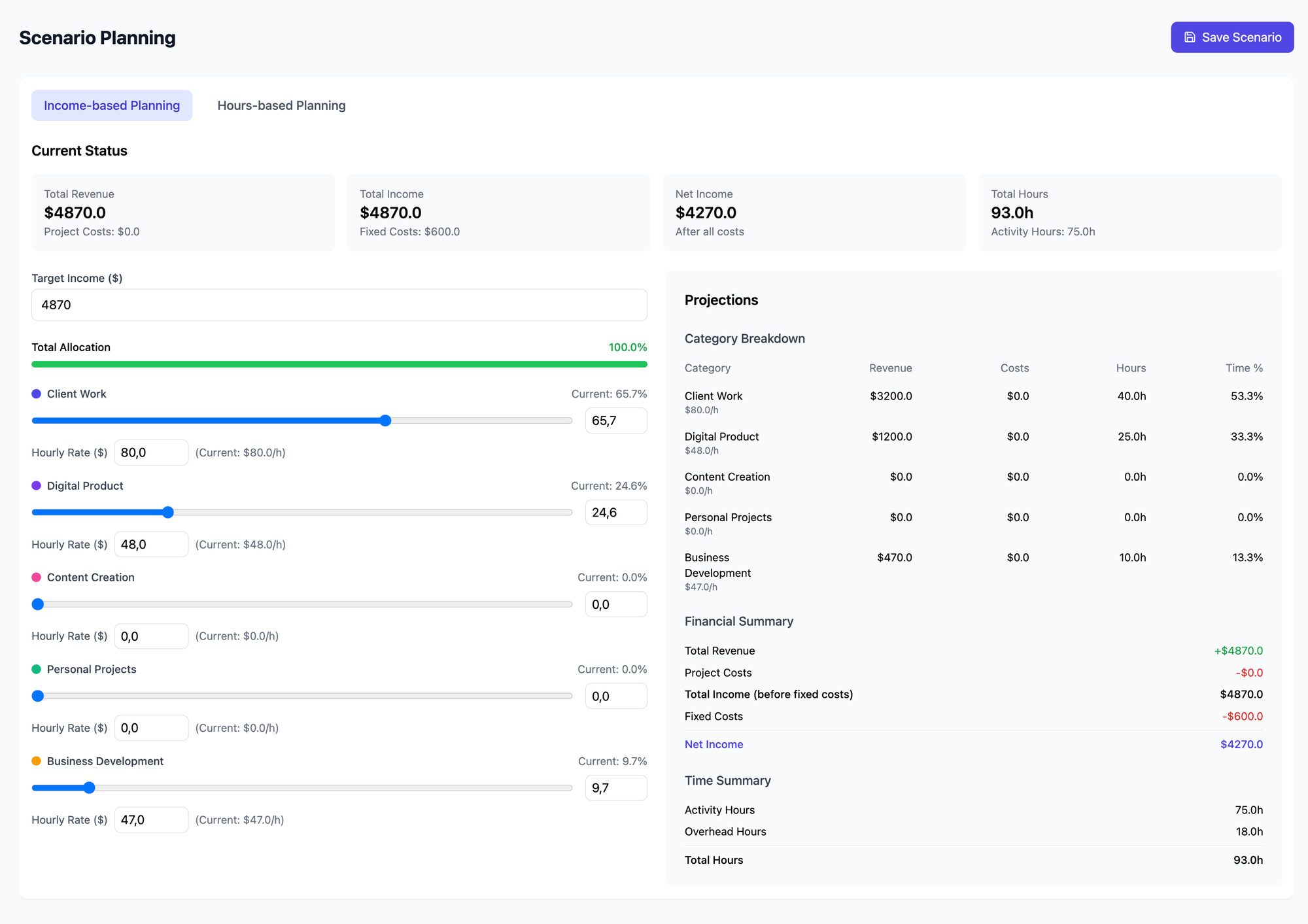The image size is (1308, 924).
Task: Click the Net Income projection link
Action: 714,744
